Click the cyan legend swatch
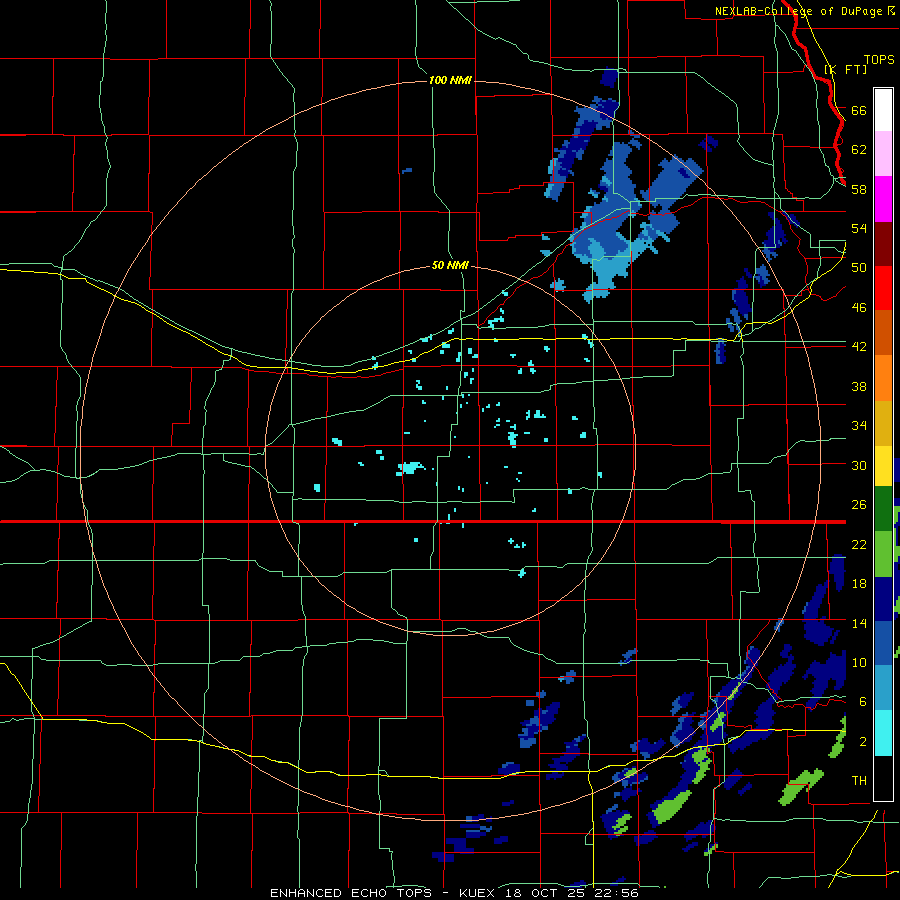The height and width of the screenshot is (900, 900). point(883,733)
